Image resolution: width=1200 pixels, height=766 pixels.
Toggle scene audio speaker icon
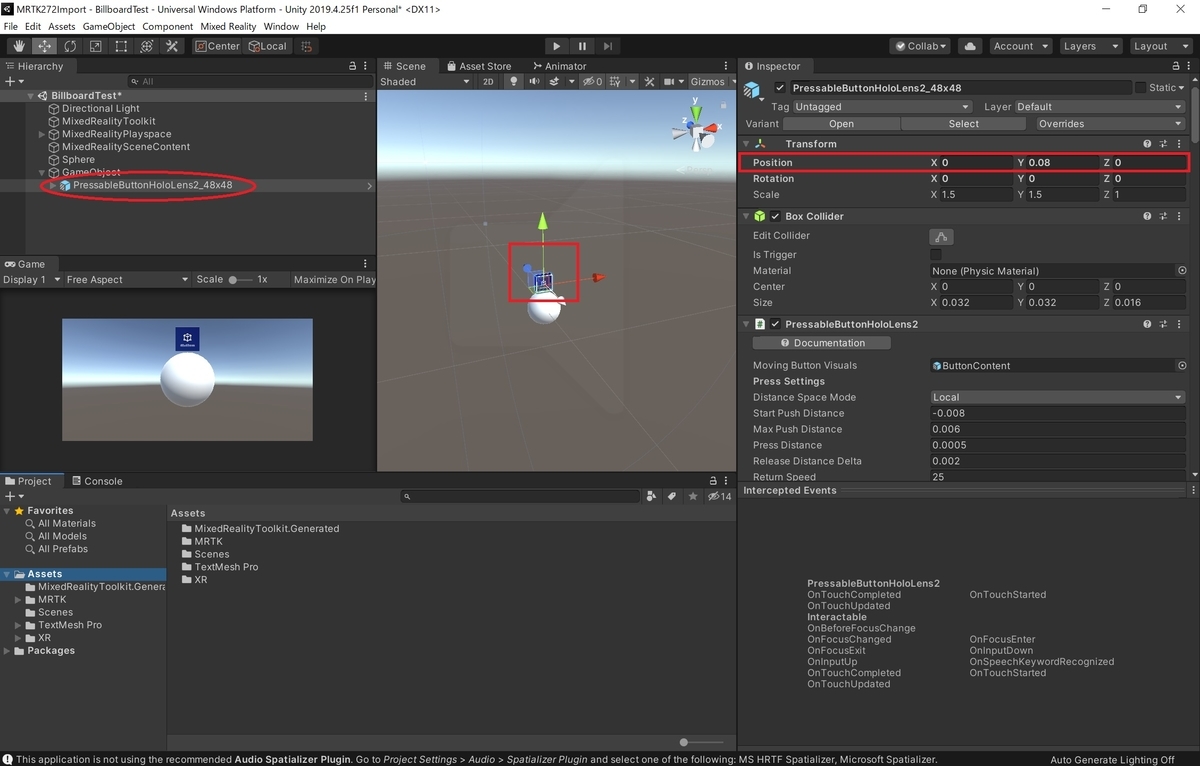pos(535,82)
